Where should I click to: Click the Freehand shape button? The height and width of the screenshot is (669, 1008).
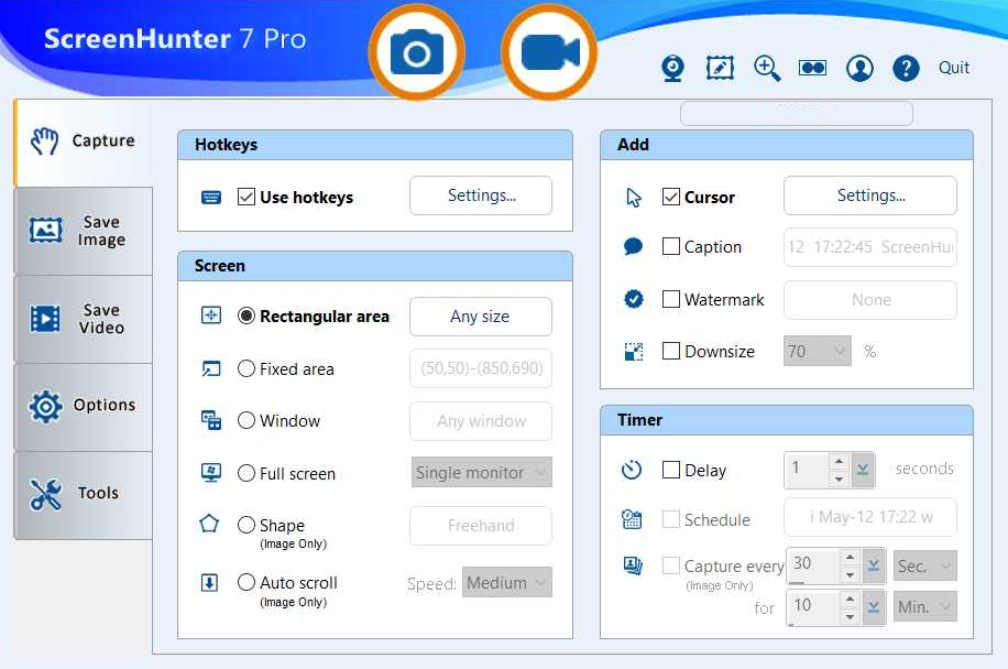[481, 526]
